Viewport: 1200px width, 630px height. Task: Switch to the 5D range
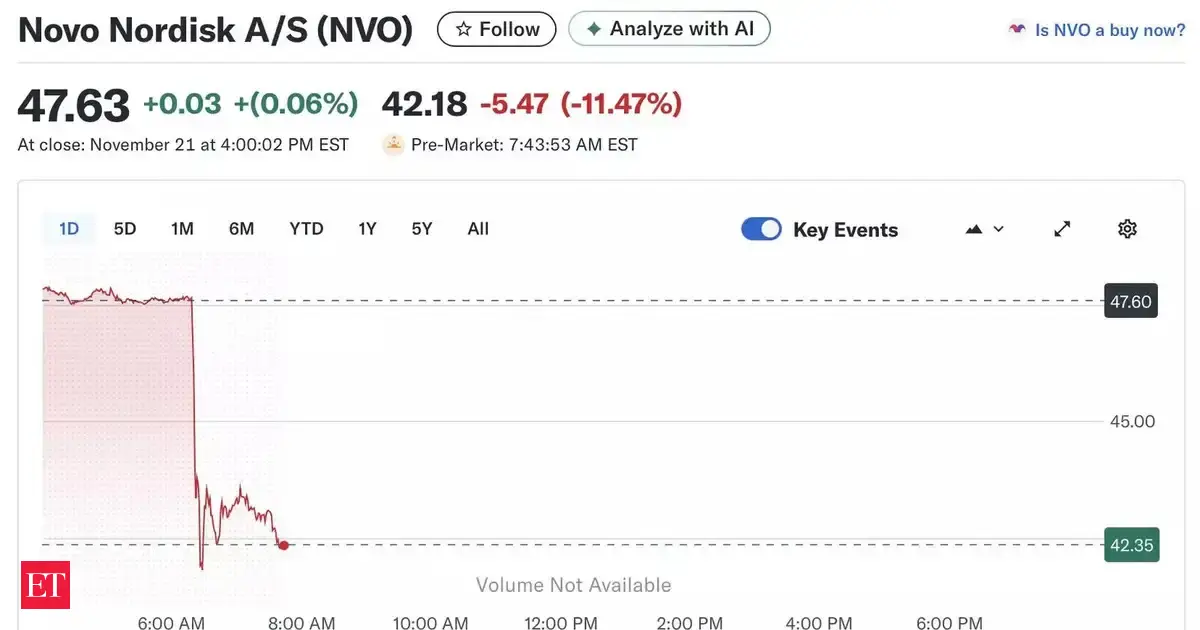[x=125, y=229]
